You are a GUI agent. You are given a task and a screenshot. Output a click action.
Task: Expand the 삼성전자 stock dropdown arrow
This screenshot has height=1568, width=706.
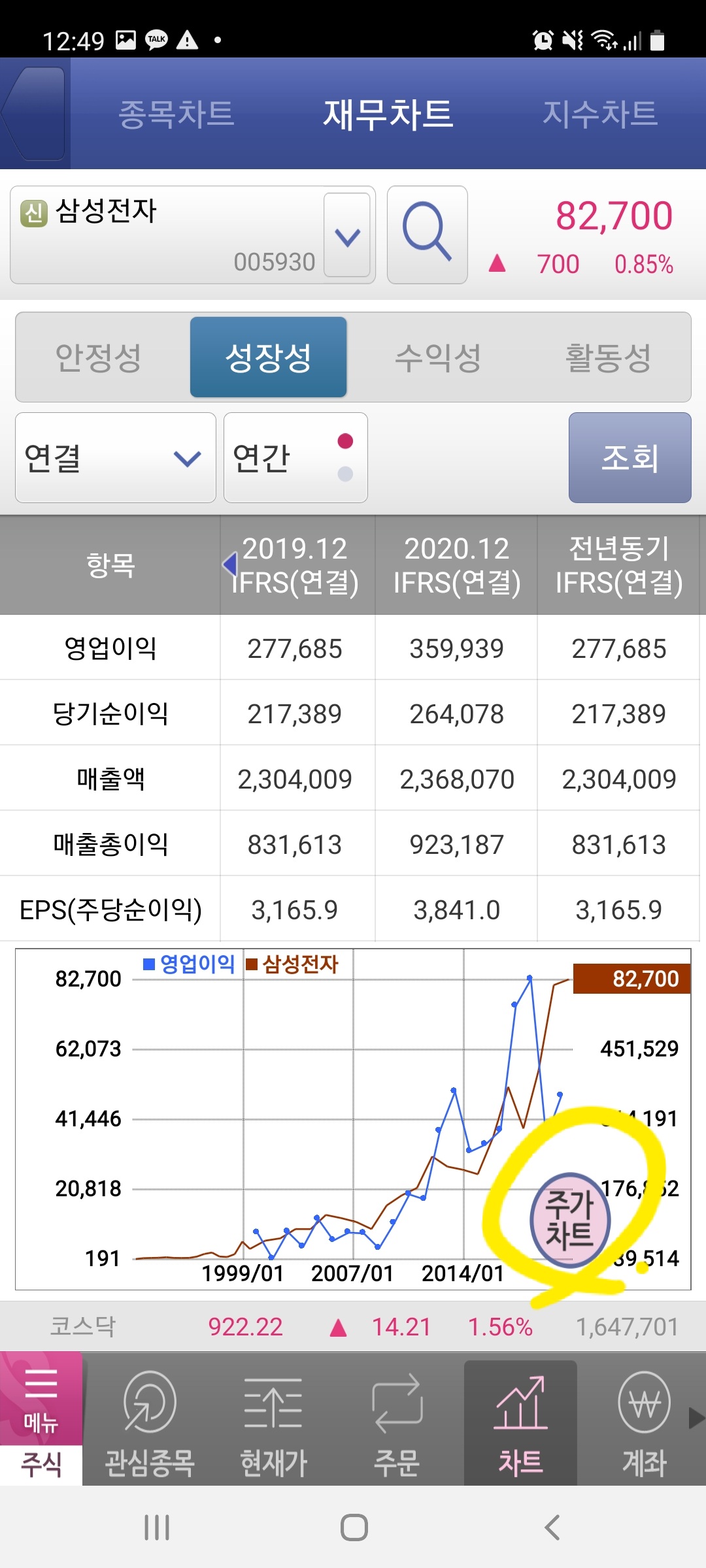point(347,235)
